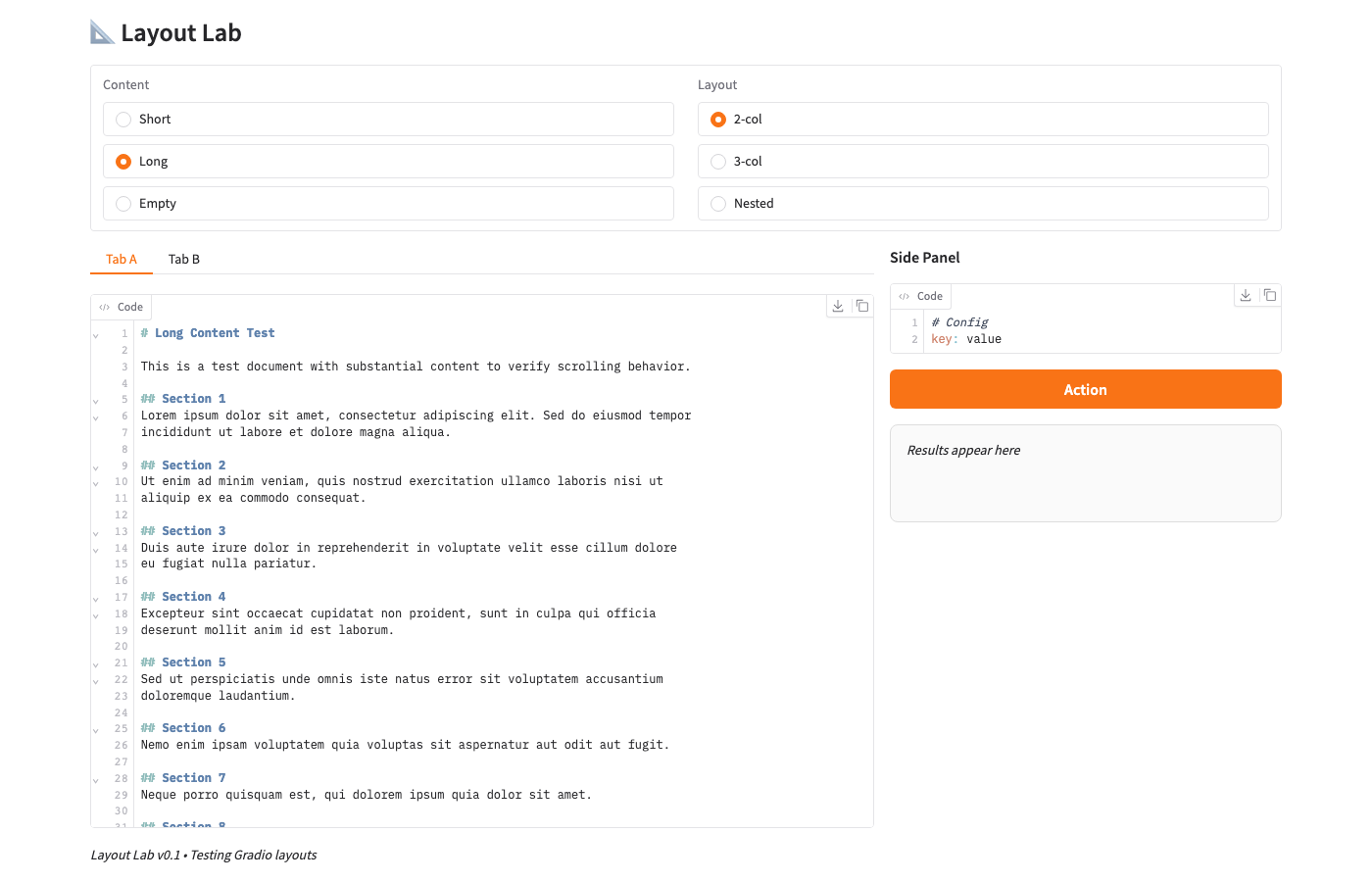Click the code icon in main editor label
Viewport: 1372px width, 882px height.
105,308
